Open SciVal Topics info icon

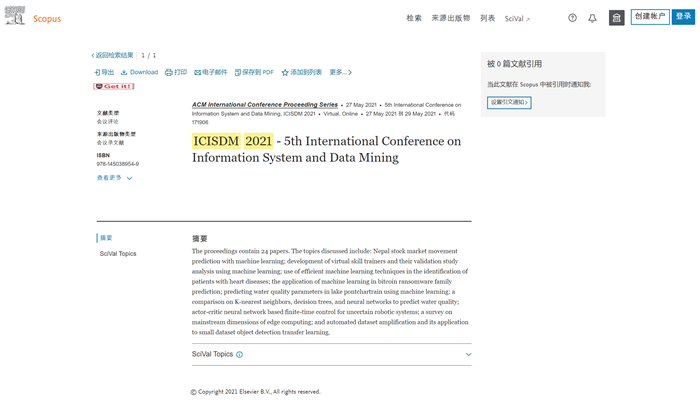coord(239,355)
